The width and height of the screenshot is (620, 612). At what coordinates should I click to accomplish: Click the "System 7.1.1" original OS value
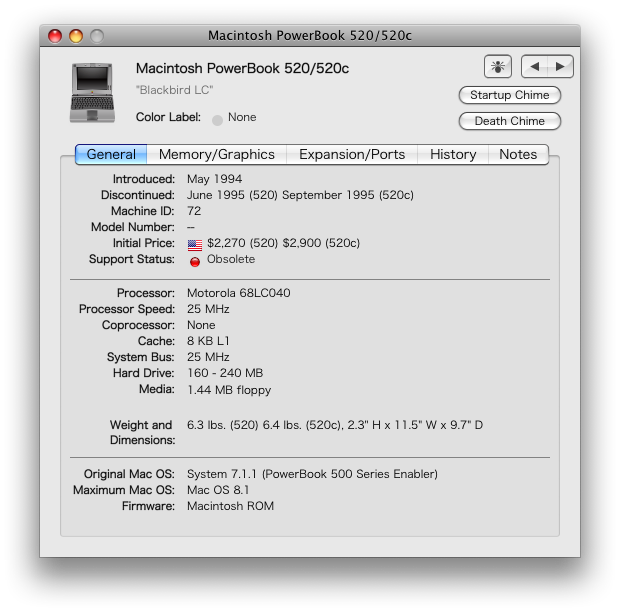pyautogui.click(x=222, y=474)
